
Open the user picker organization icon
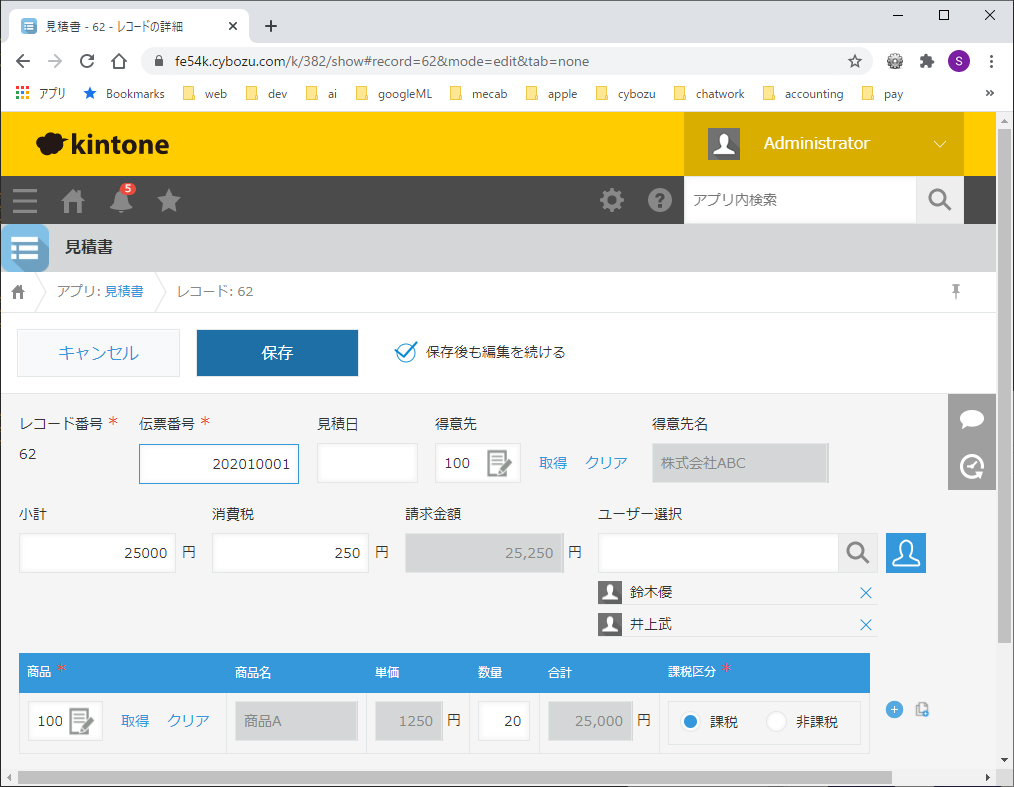coord(906,553)
